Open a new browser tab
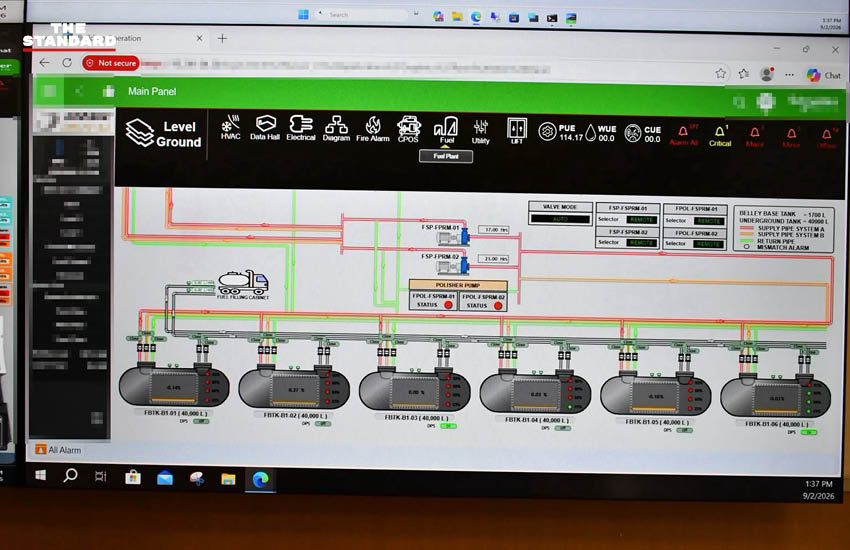The height and width of the screenshot is (550, 850). coord(222,38)
